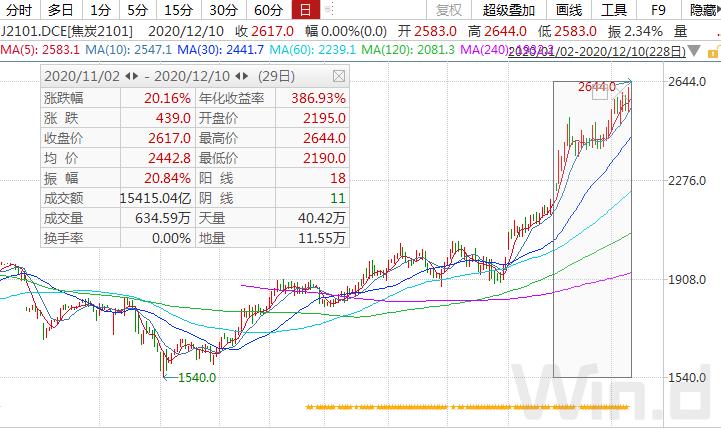Click the 1540.0 low price marker on the chart

coord(197,378)
